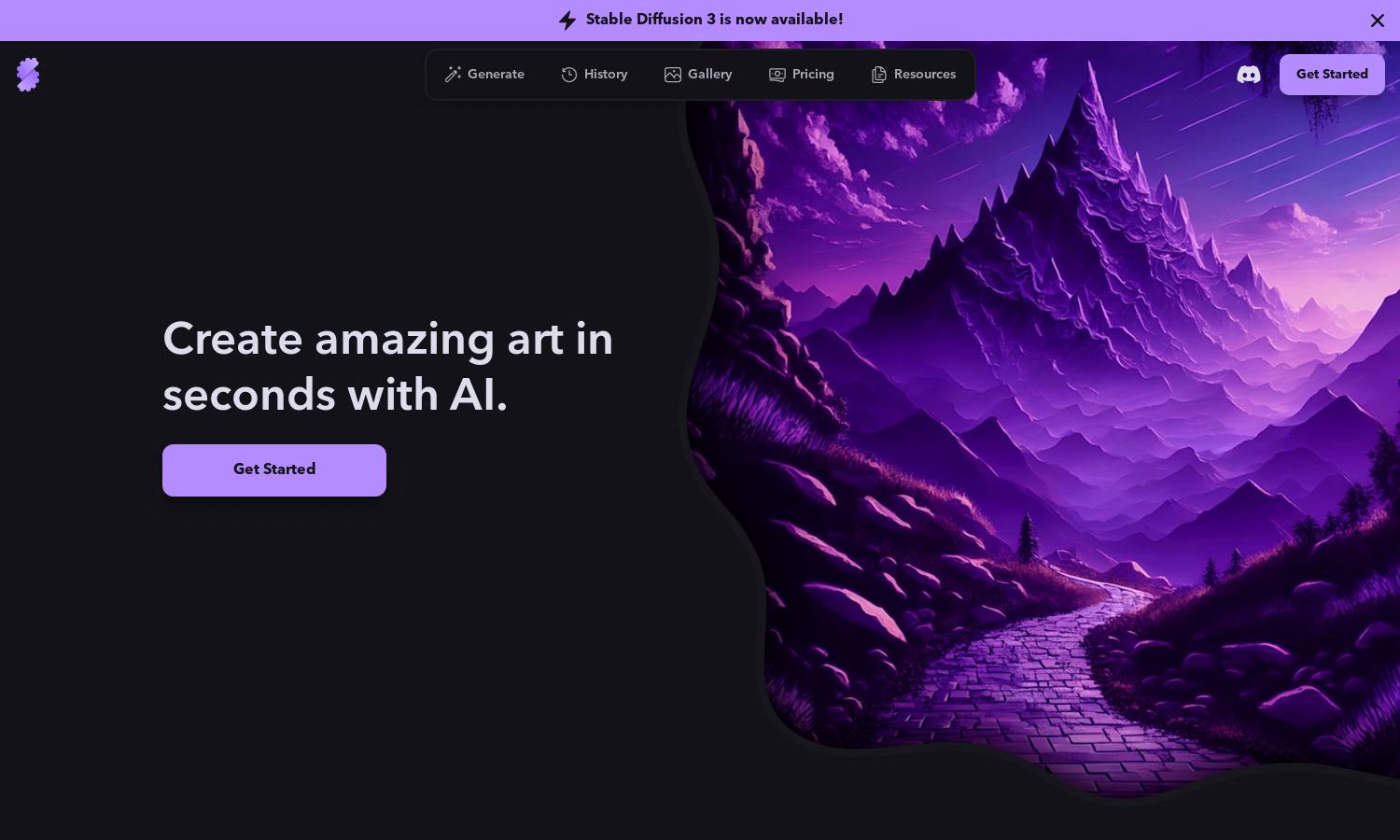Open the Stable Diffusion 3 announcement text
This screenshot has width=1400, height=840.
click(x=714, y=20)
